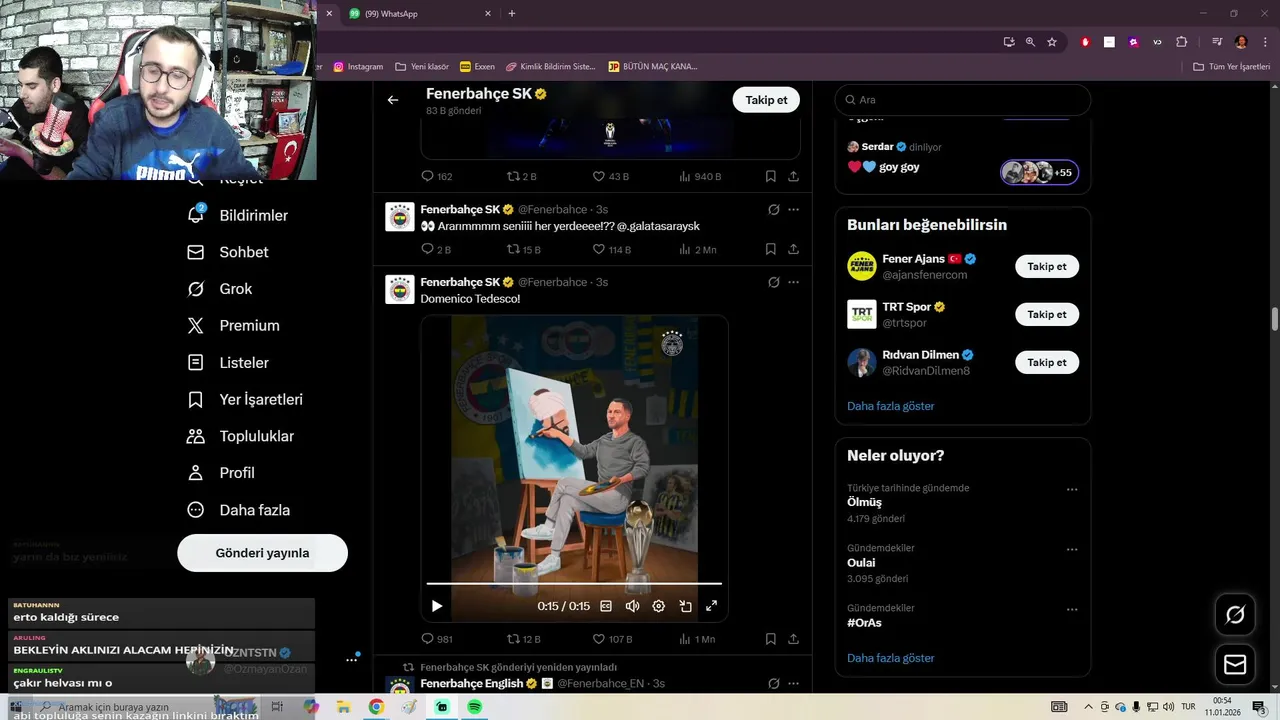Share the Domenico Tedesco post
1280x720 pixels.
coord(793,639)
